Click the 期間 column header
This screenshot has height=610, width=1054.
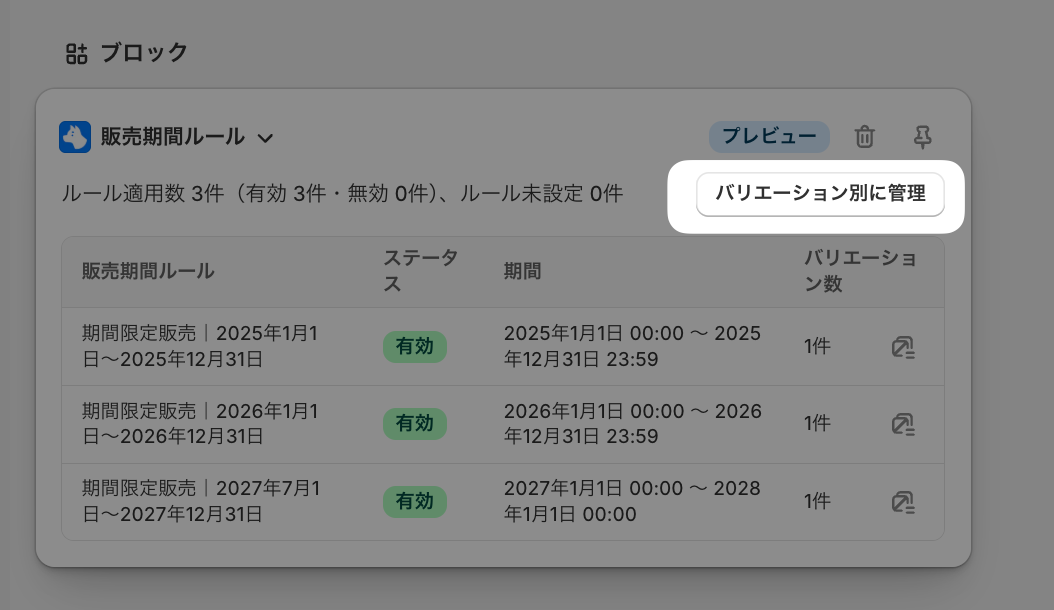pyautogui.click(x=522, y=272)
